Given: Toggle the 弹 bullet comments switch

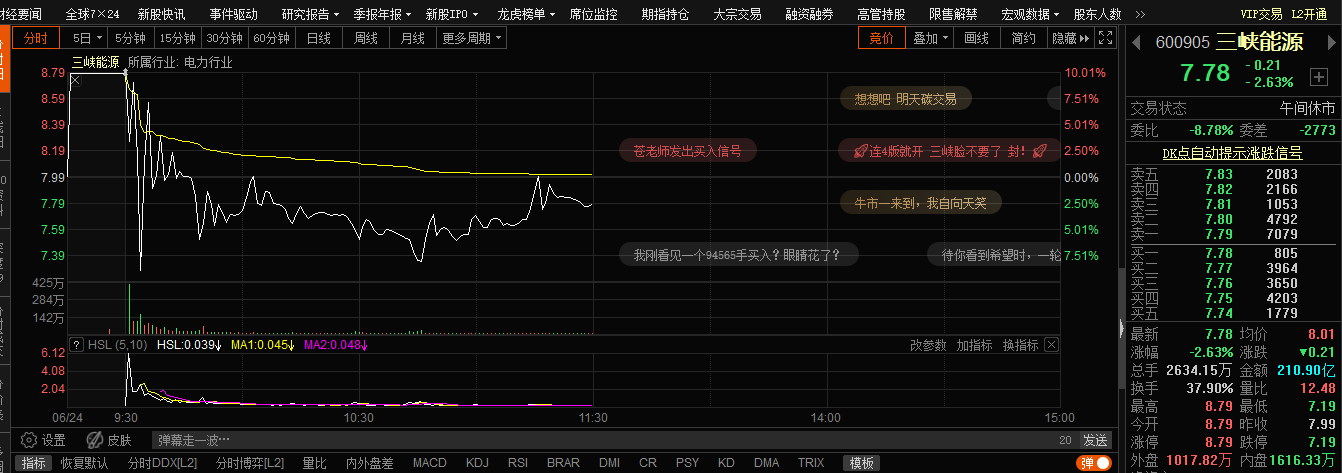Looking at the screenshot, I should point(1095,463).
